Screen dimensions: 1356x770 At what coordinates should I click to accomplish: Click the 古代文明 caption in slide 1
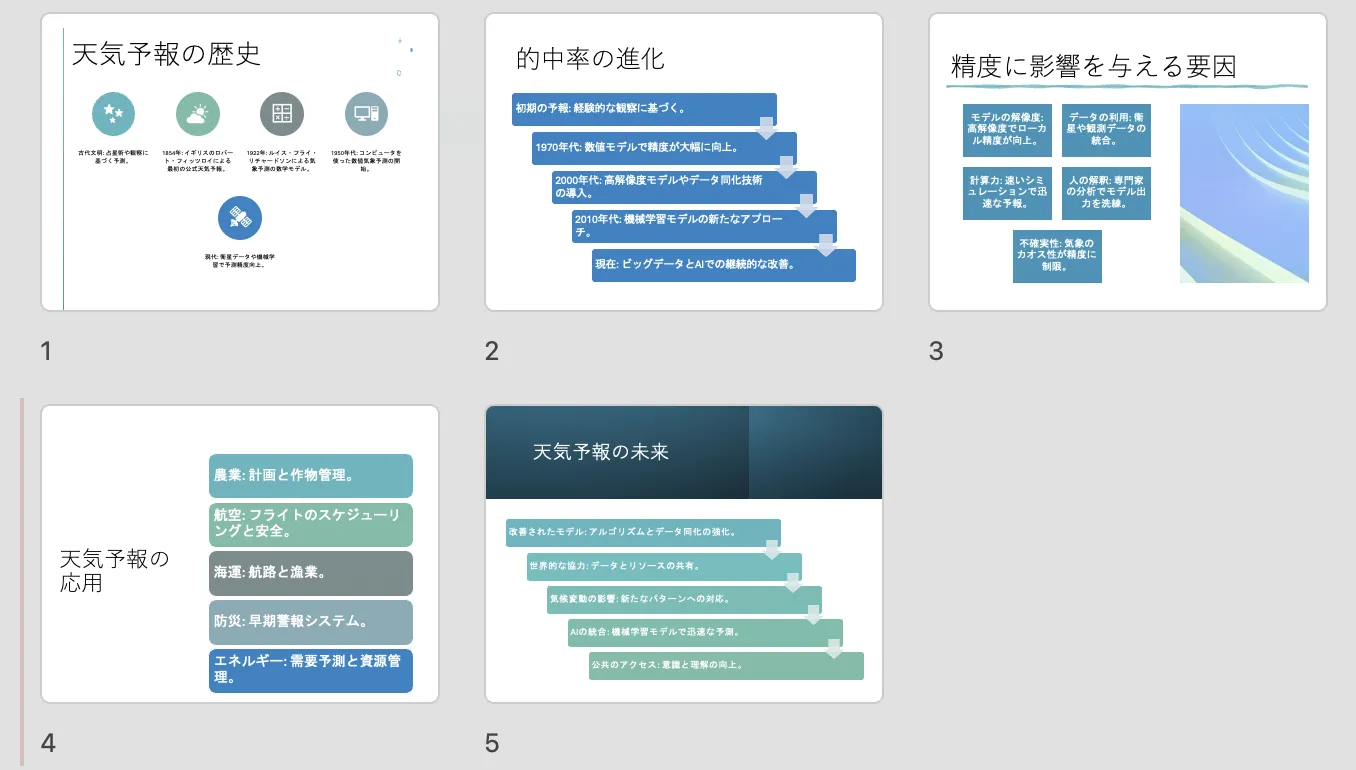pos(113,156)
